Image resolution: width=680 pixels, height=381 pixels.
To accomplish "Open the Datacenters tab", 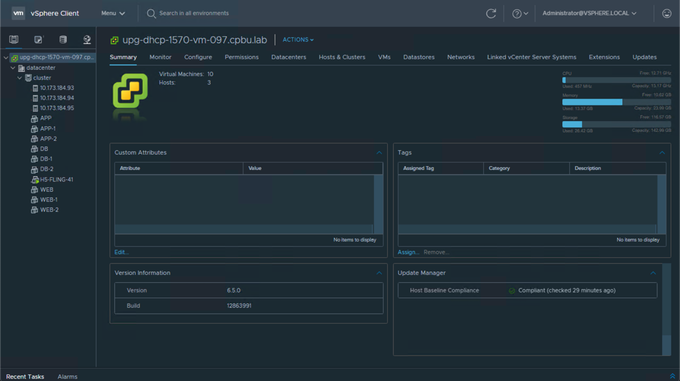I will point(288,57).
